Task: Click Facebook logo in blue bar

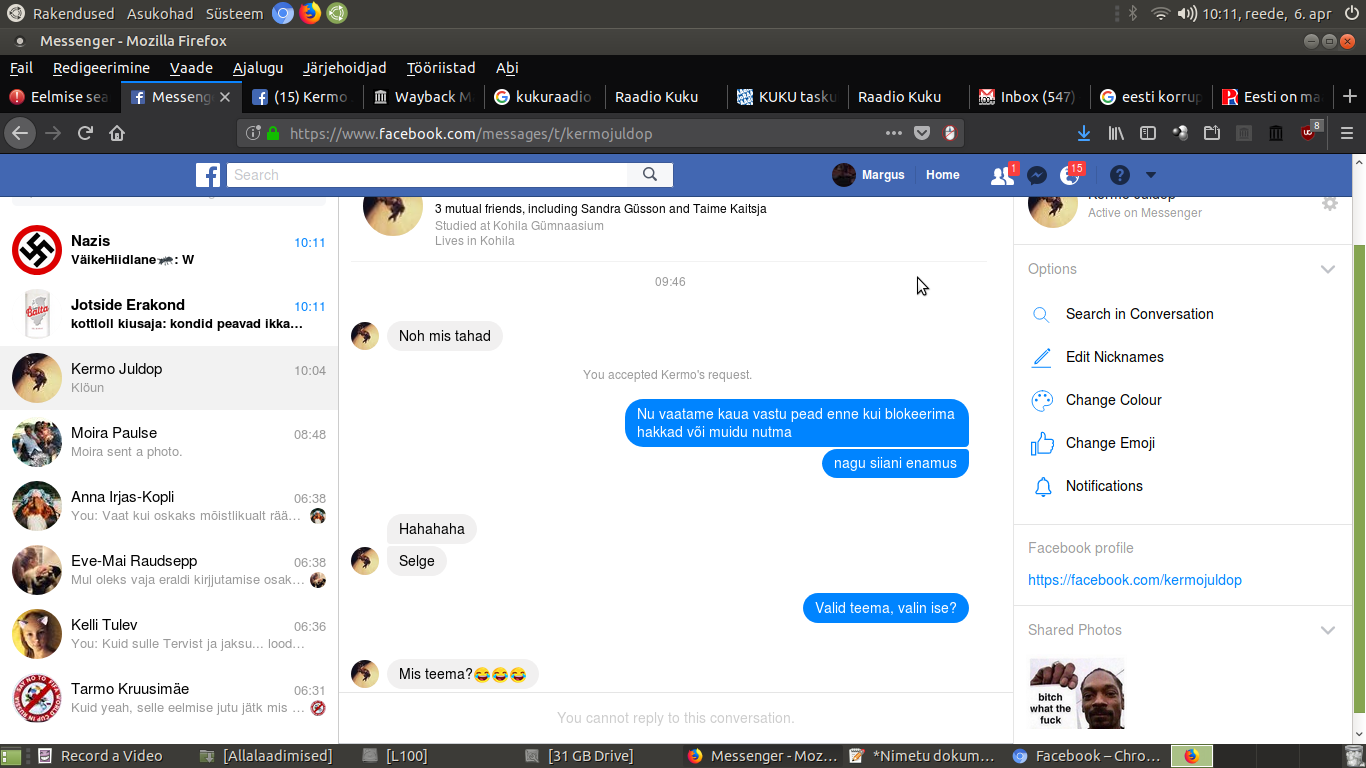Action: click(208, 175)
